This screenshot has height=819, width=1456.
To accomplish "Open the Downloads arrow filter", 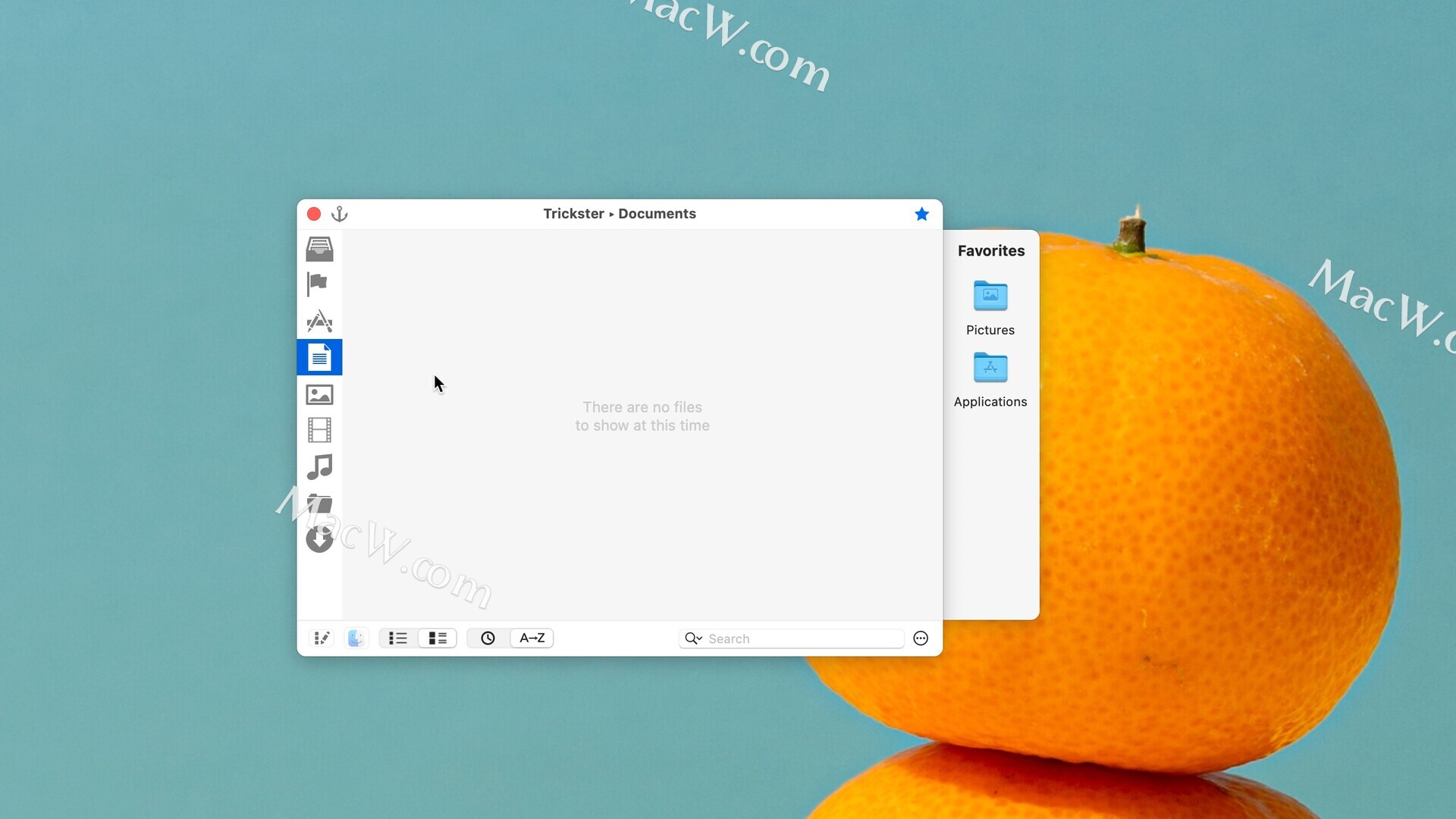I will point(319,539).
